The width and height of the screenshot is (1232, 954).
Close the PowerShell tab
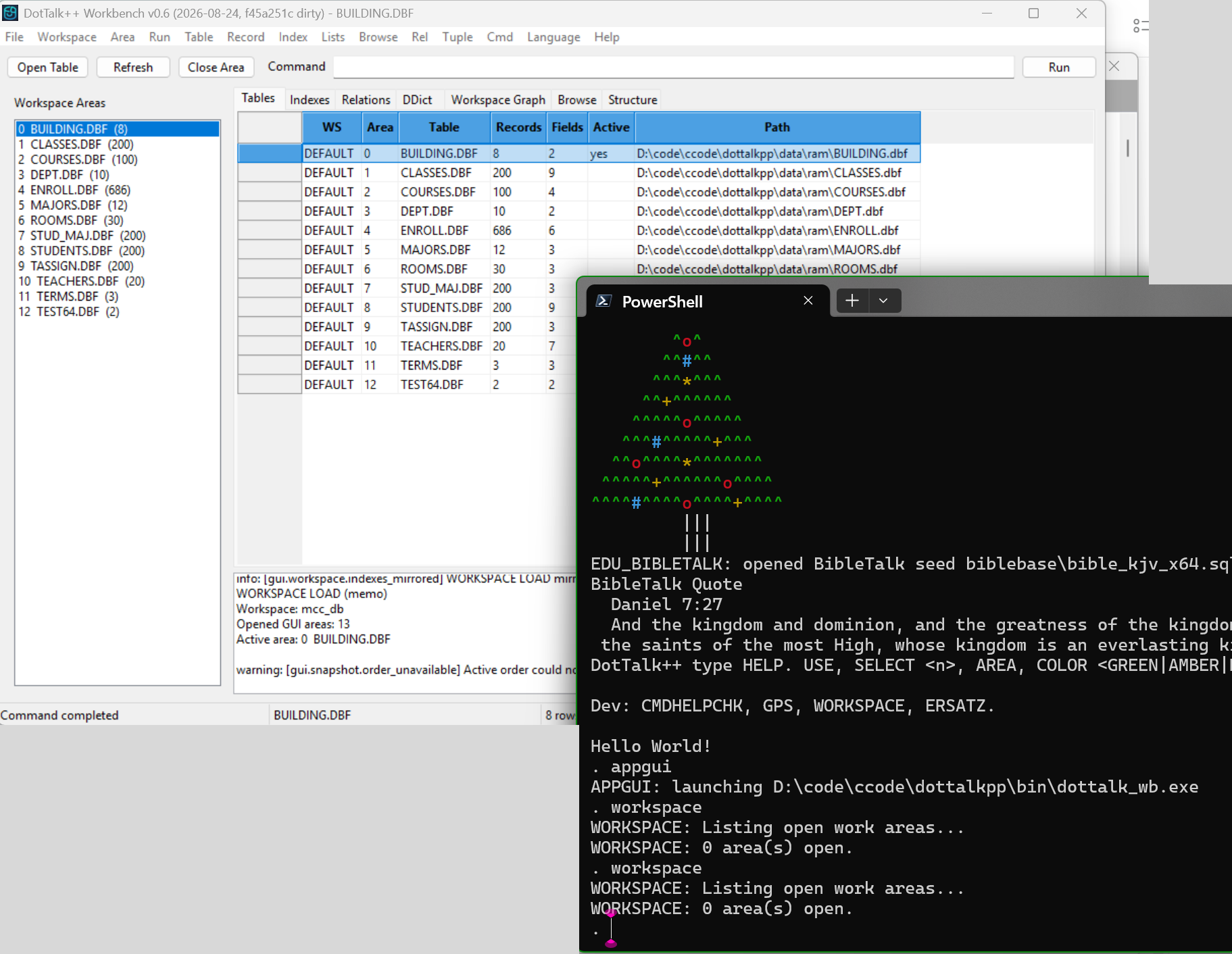(x=808, y=301)
